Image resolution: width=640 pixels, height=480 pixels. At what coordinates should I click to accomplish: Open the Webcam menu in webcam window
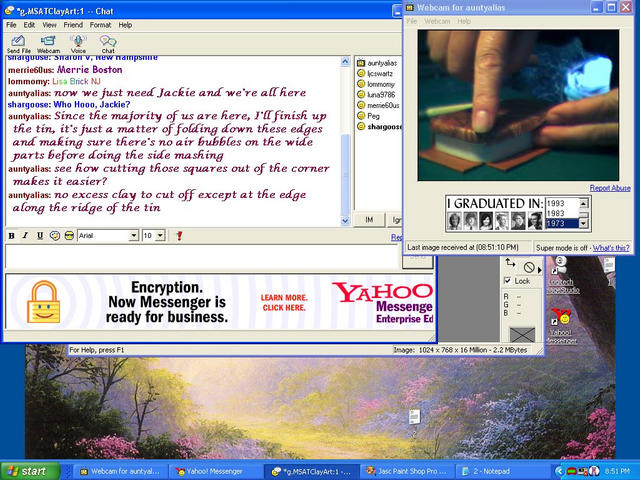[437, 21]
